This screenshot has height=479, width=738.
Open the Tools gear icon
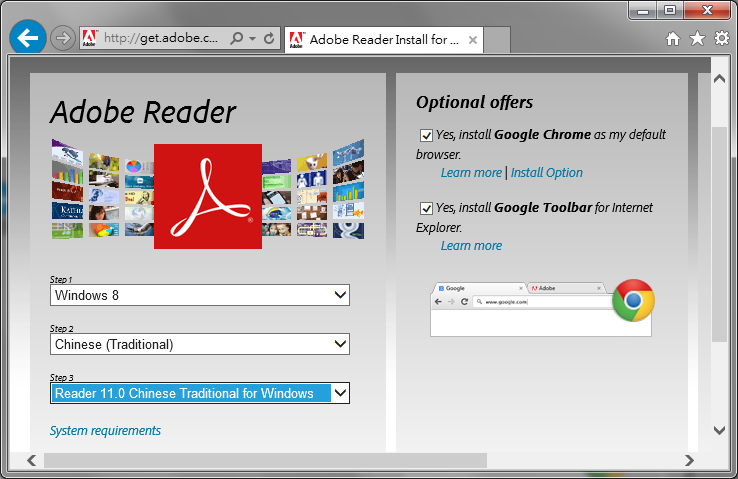(721, 39)
